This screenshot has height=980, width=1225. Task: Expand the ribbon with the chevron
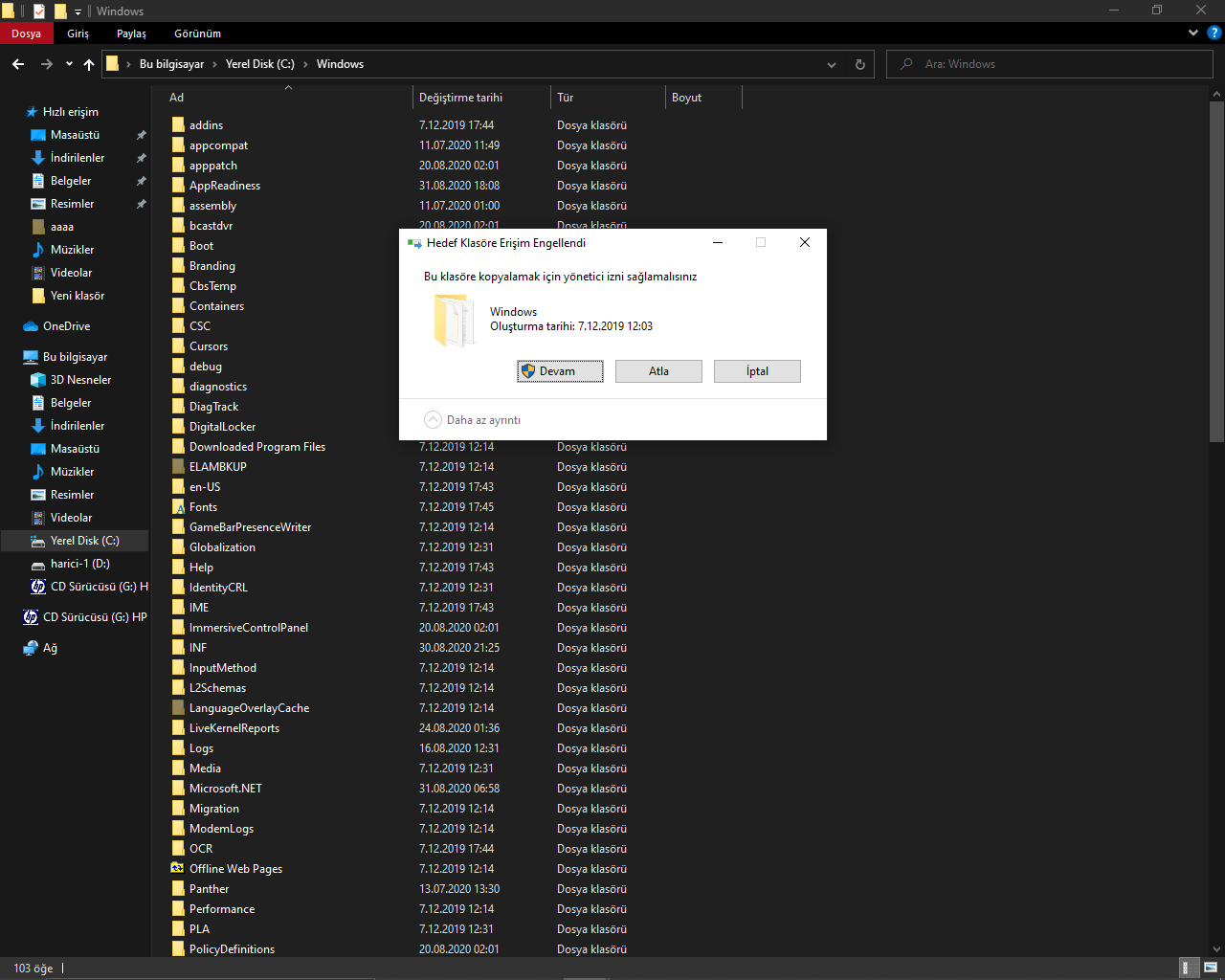point(1193,33)
